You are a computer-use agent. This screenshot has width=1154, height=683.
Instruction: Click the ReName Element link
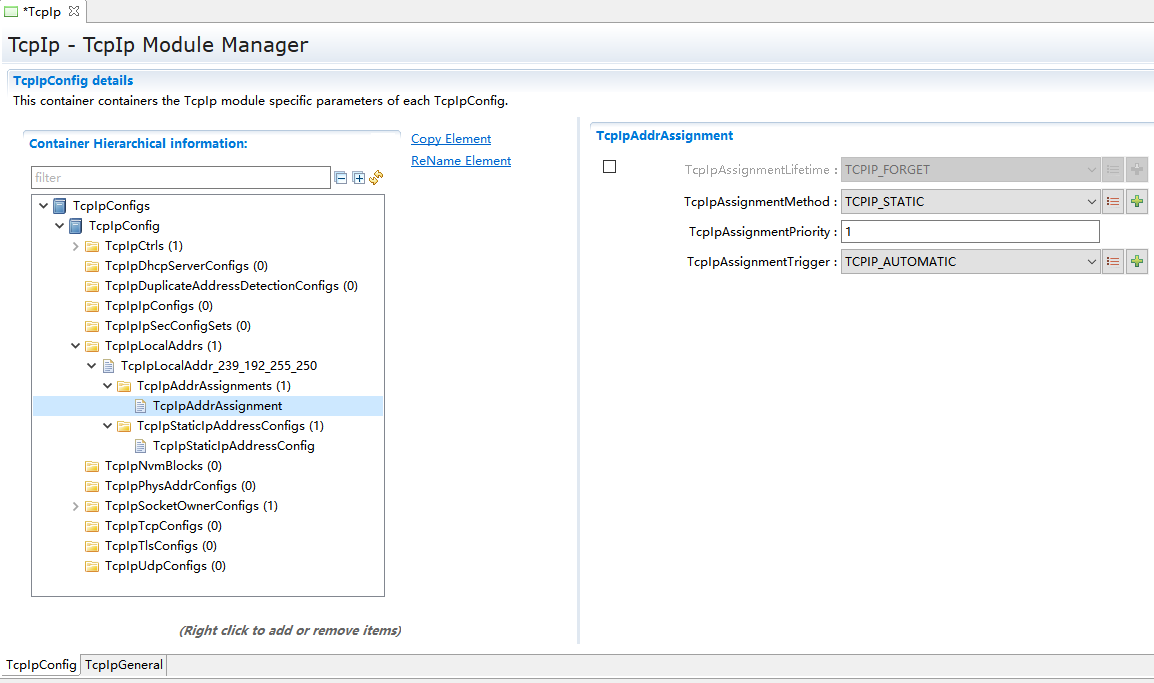point(461,161)
